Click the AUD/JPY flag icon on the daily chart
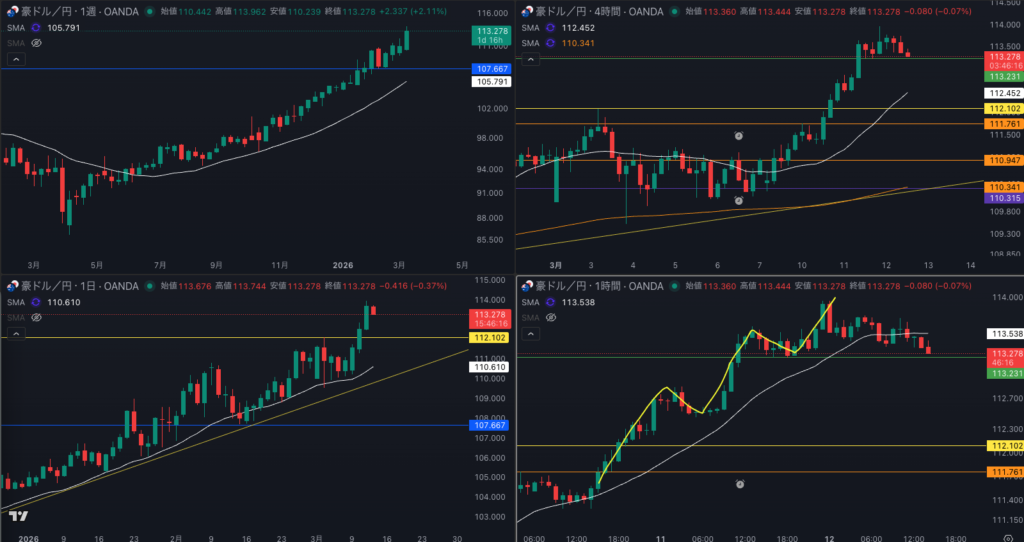This screenshot has width=1024, height=542. (x=12, y=286)
